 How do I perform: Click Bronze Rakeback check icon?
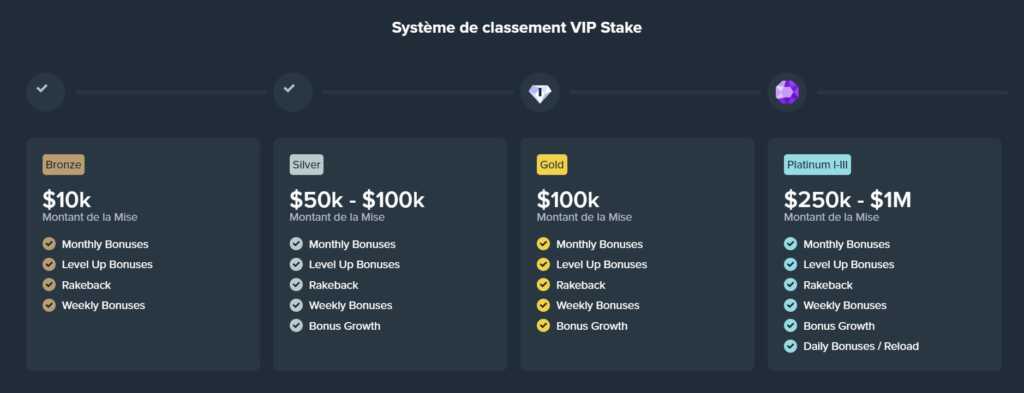(49, 285)
